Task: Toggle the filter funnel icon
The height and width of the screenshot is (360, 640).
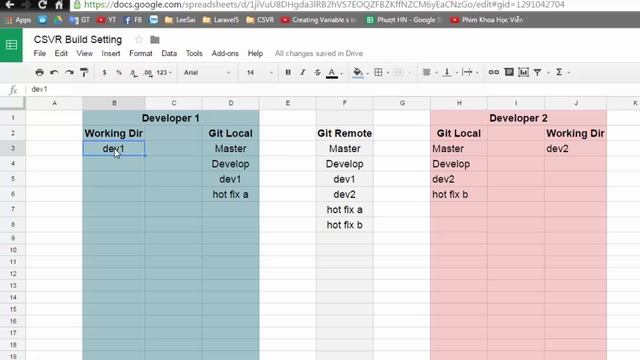Action: (538, 72)
